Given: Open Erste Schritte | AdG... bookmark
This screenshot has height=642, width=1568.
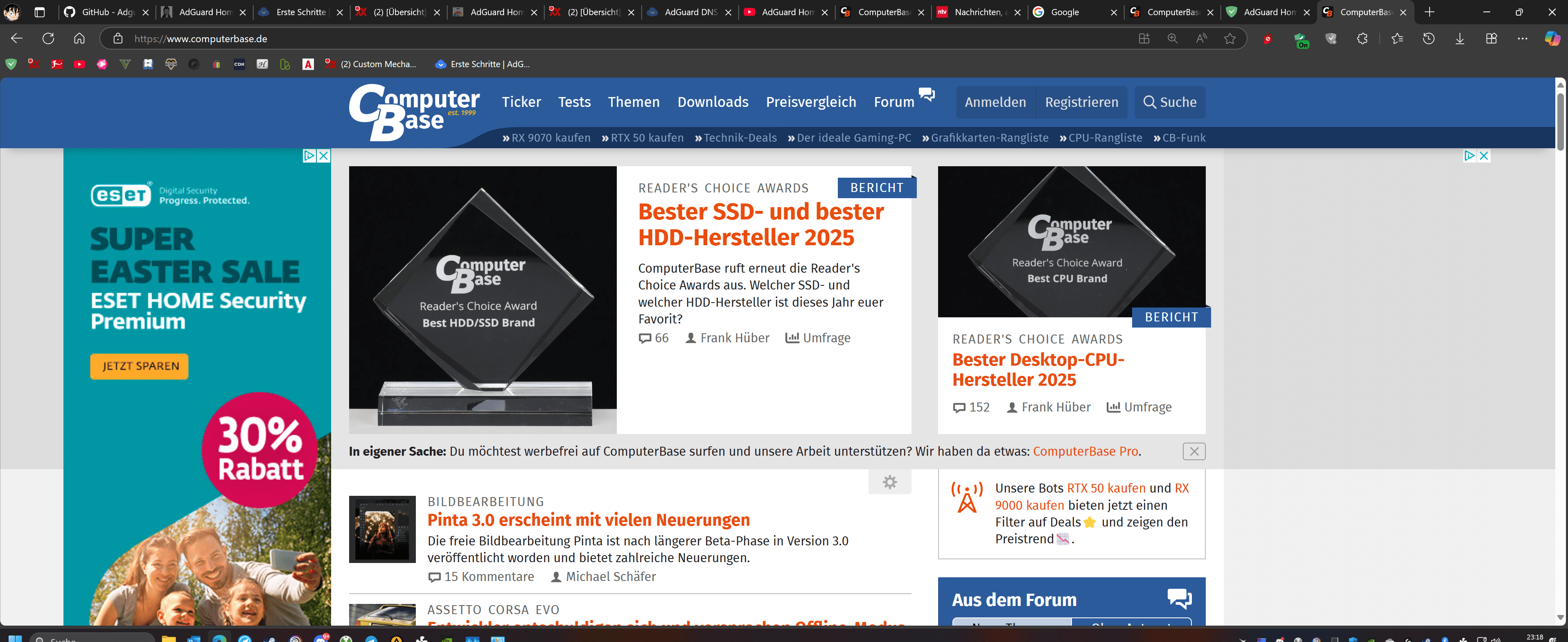Looking at the screenshot, I should [x=483, y=64].
